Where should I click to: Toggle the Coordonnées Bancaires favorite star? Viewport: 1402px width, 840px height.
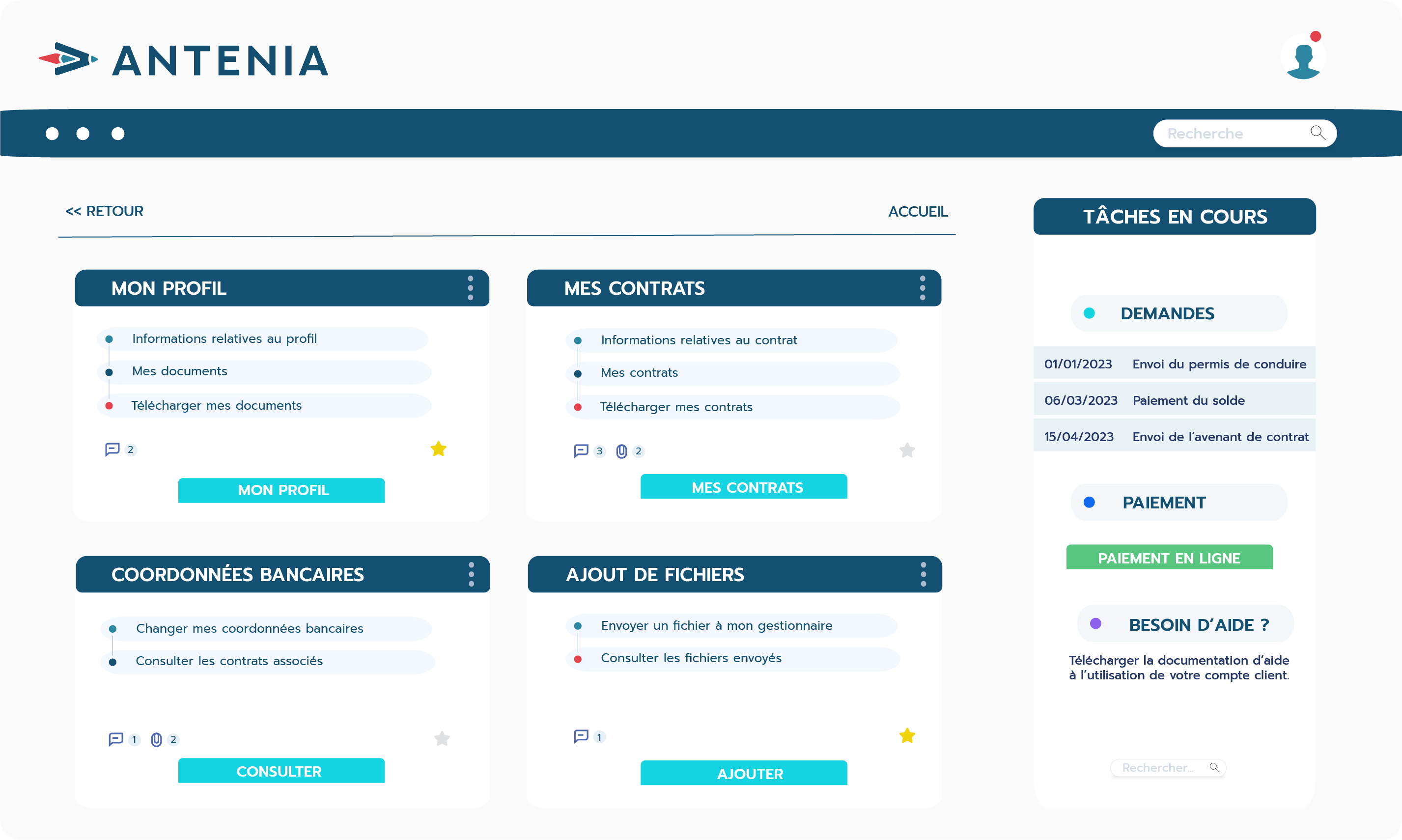[x=442, y=738]
